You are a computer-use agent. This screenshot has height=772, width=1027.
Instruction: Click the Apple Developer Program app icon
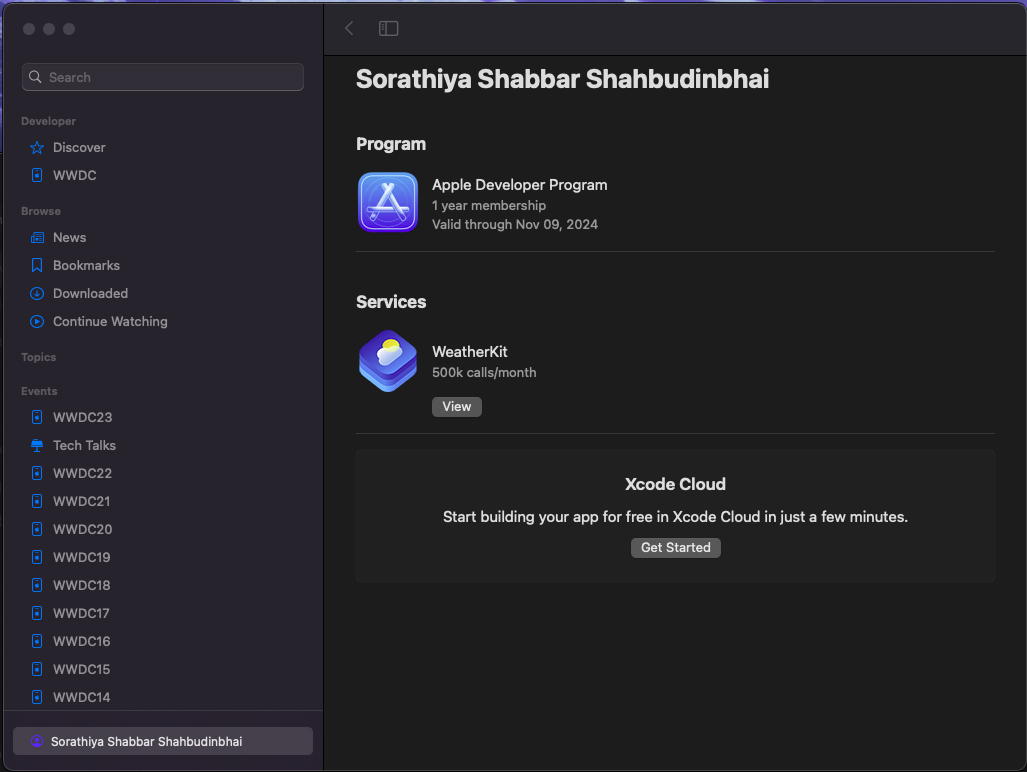[388, 202]
